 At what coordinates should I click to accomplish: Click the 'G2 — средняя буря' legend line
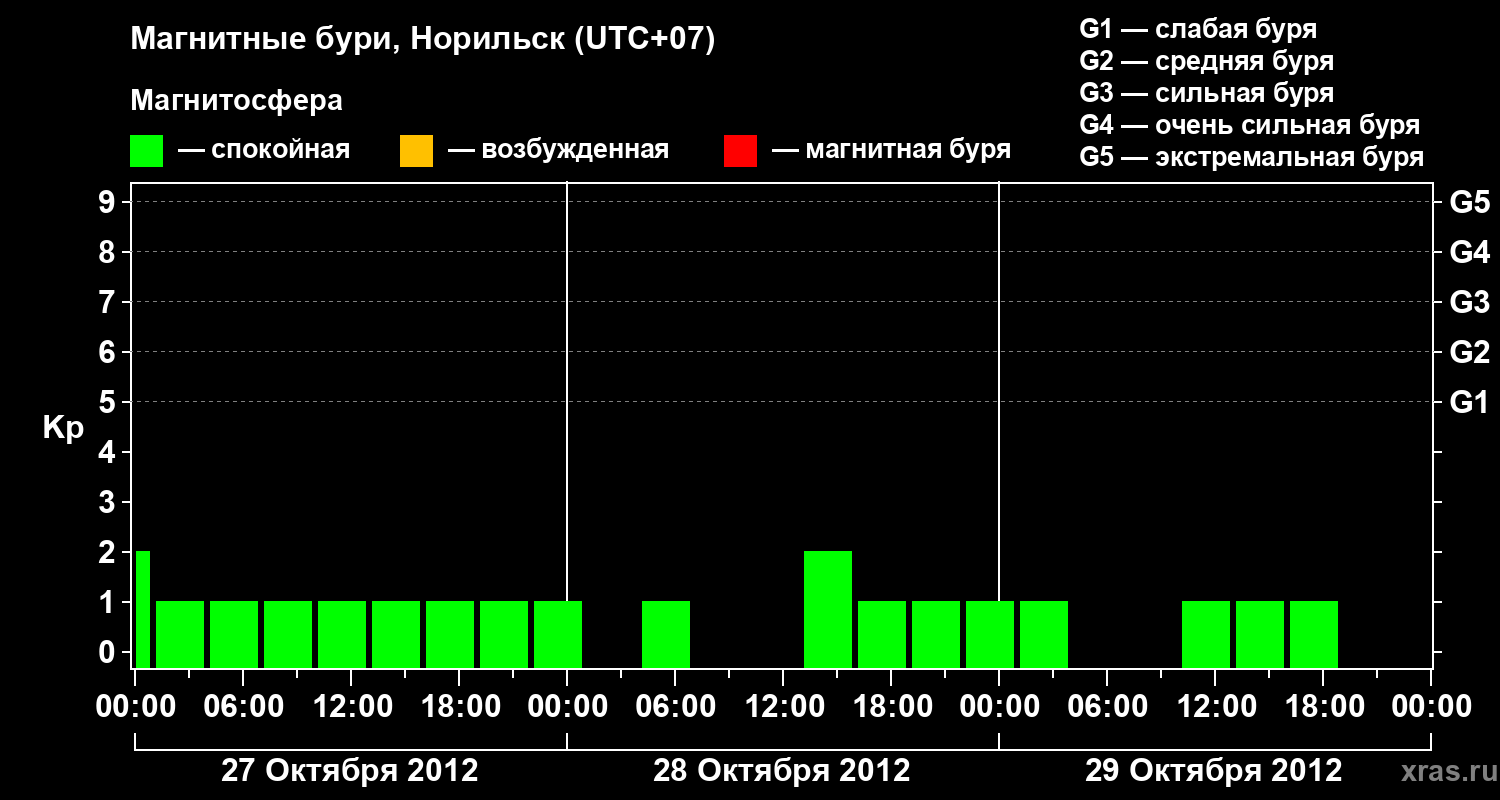point(1207,62)
